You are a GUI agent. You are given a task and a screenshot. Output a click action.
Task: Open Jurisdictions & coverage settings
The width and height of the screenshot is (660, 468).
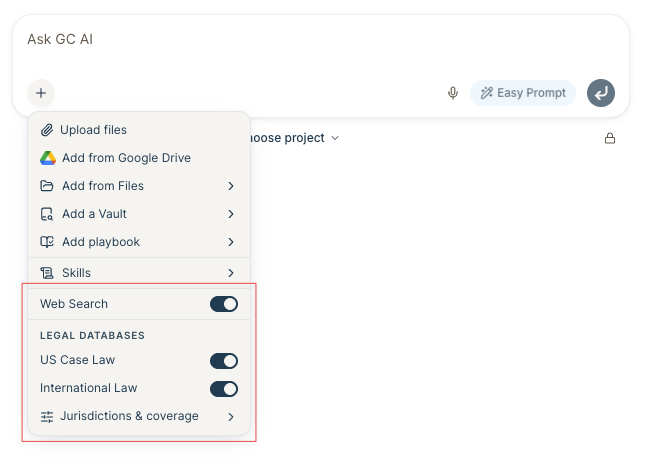139,416
